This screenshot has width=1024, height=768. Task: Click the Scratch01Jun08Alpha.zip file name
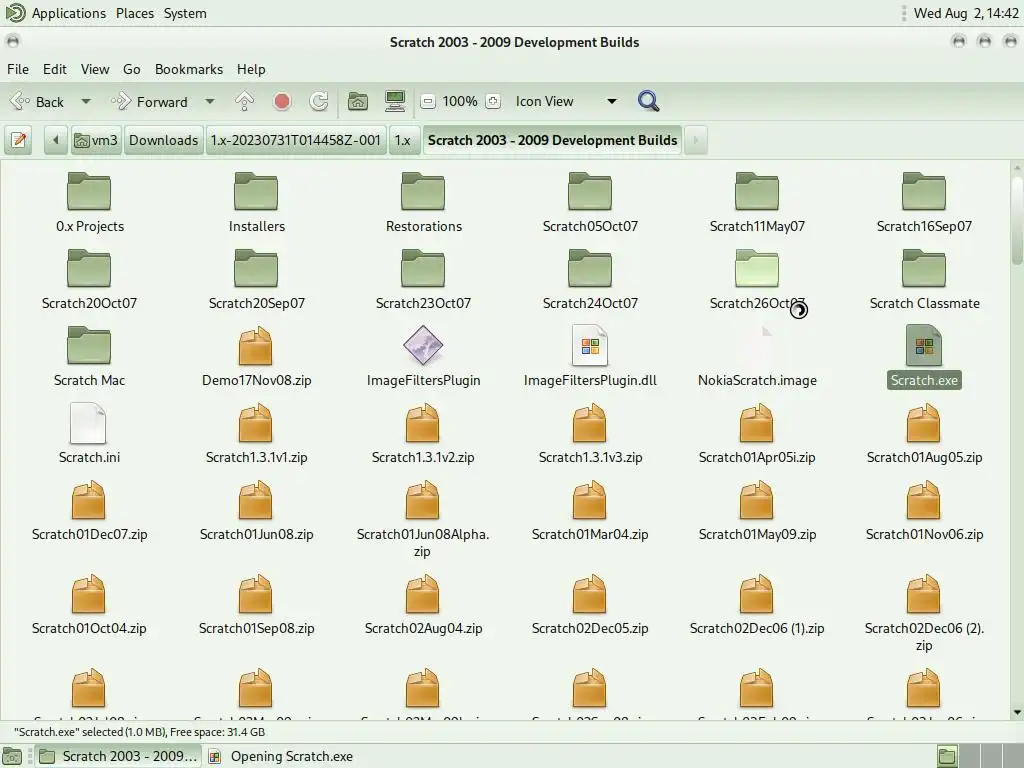coord(423,543)
